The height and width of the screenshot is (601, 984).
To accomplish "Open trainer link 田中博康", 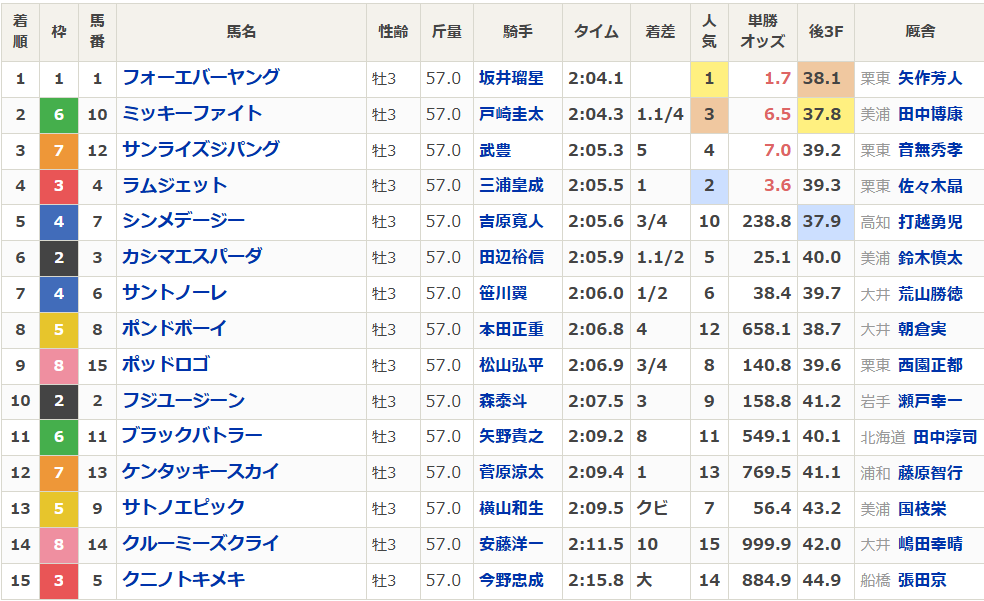I will pos(930,114).
